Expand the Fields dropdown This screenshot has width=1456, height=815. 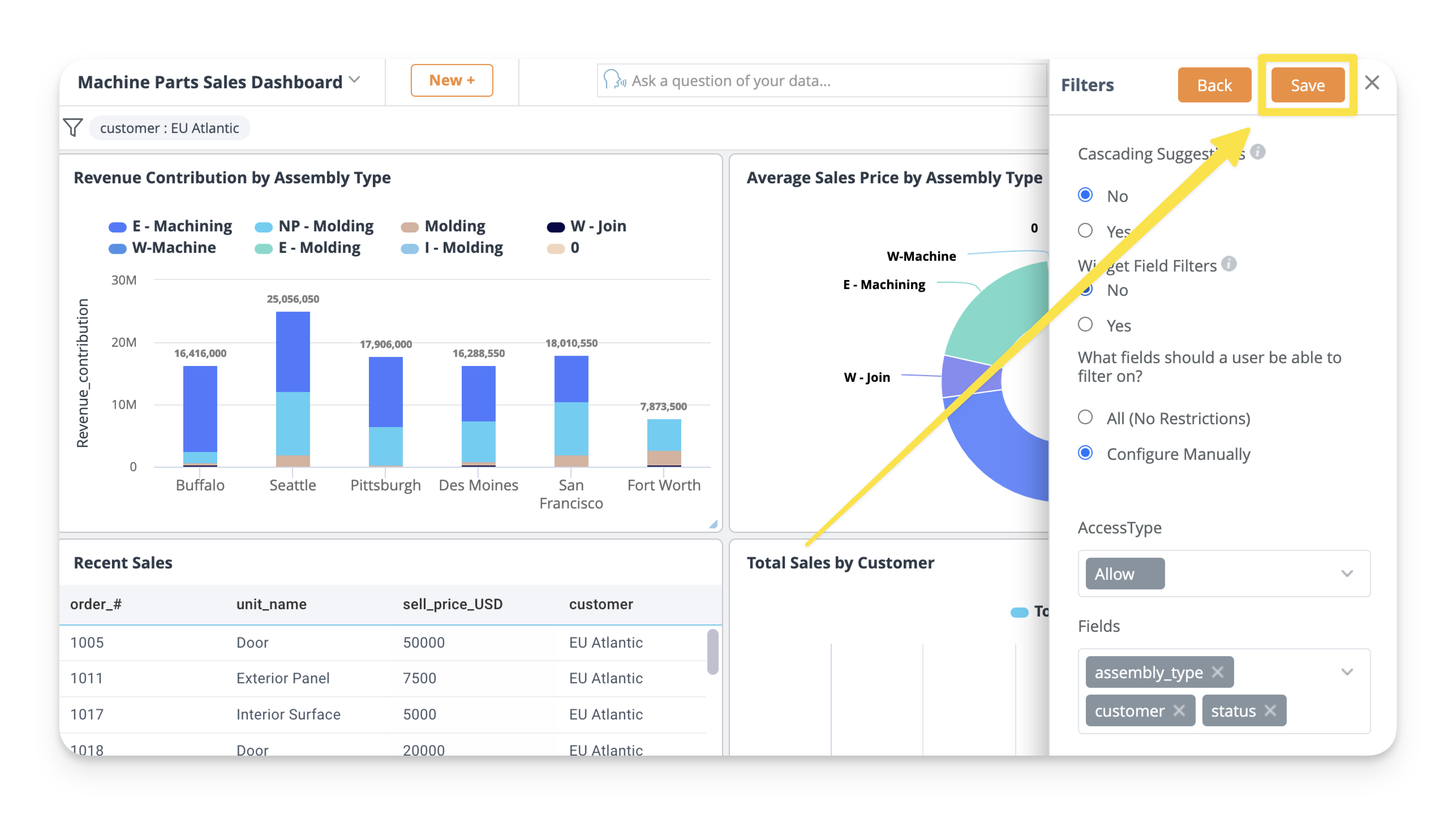click(1346, 672)
